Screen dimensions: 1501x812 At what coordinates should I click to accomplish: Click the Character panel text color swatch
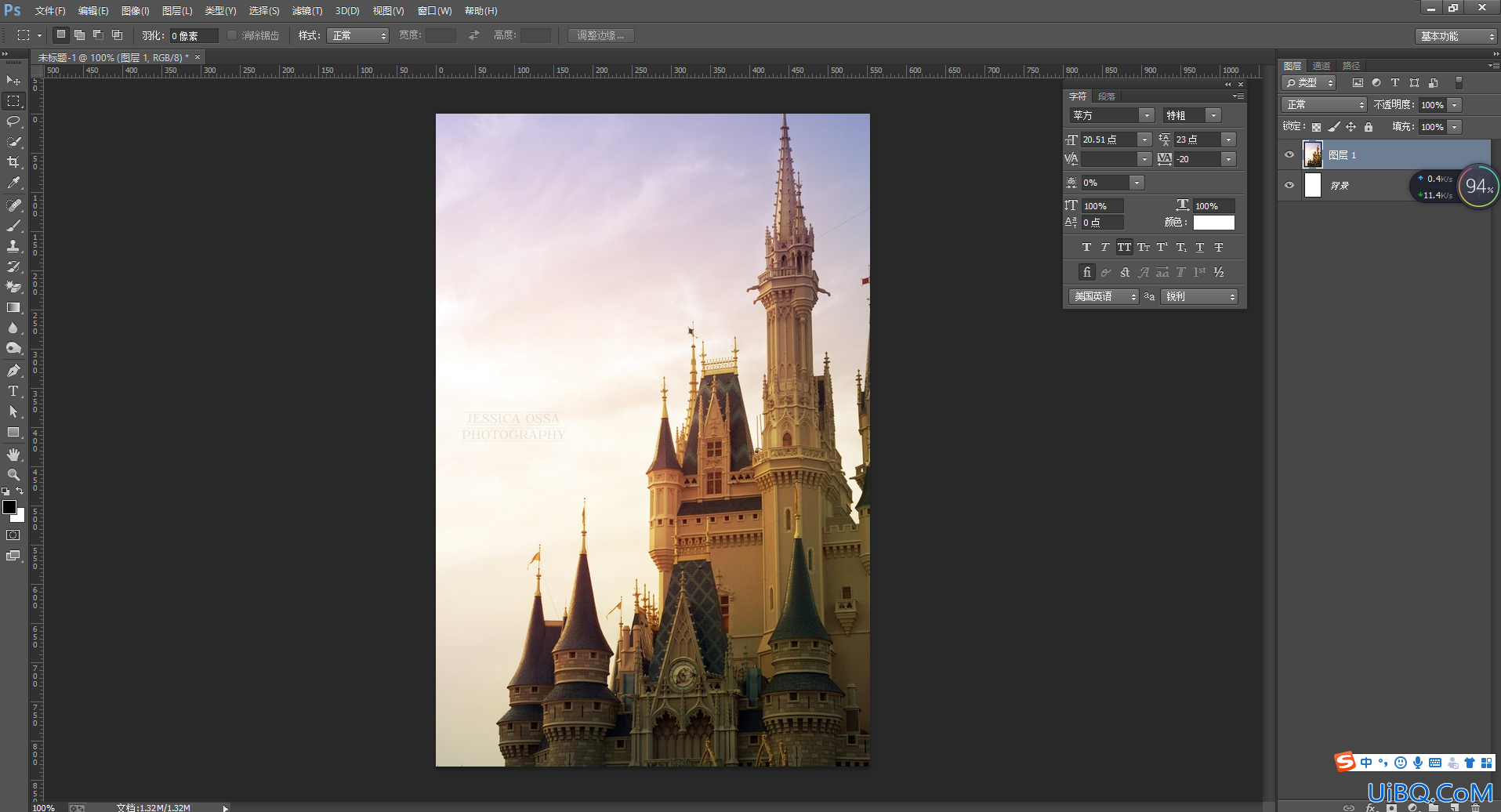pos(1213,223)
